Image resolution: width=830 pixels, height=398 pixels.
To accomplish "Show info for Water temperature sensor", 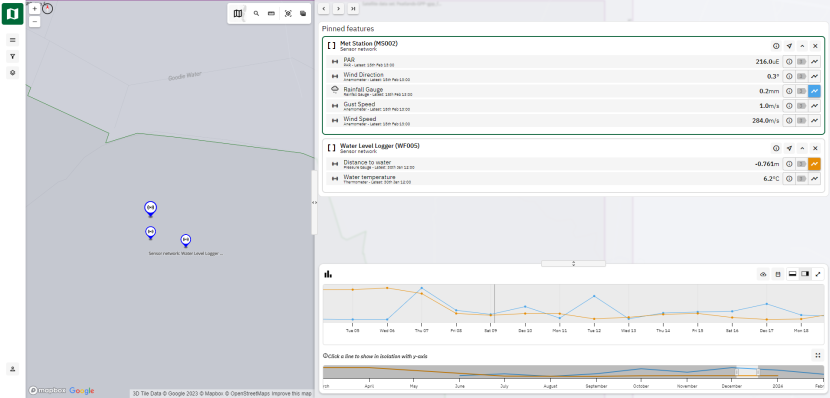I will [x=789, y=179].
